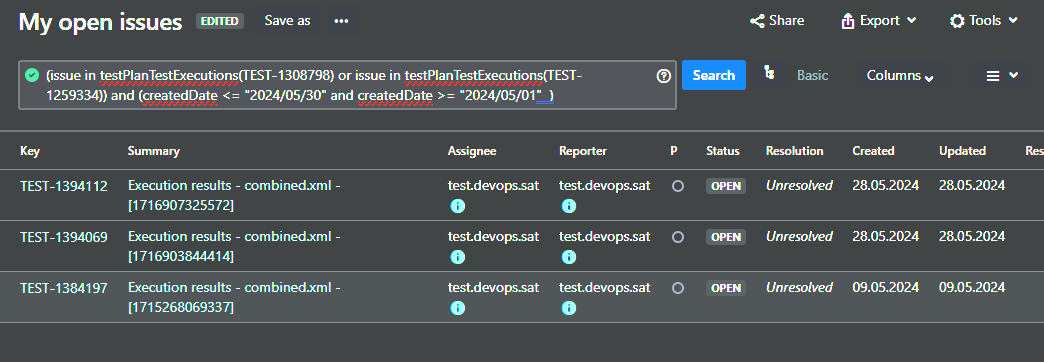The width and height of the screenshot is (1044, 362).
Task: Open the Columns dropdown
Action: click(x=900, y=76)
